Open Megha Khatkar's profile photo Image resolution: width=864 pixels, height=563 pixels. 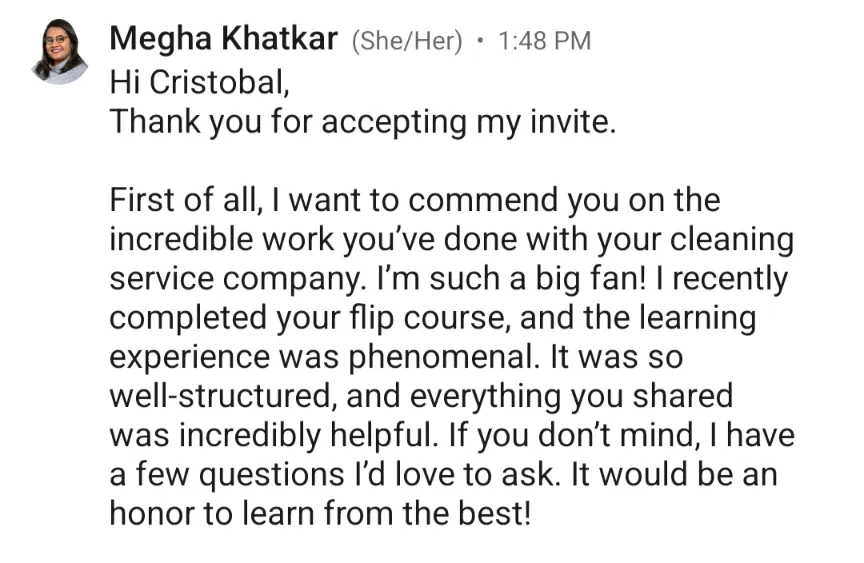point(60,52)
